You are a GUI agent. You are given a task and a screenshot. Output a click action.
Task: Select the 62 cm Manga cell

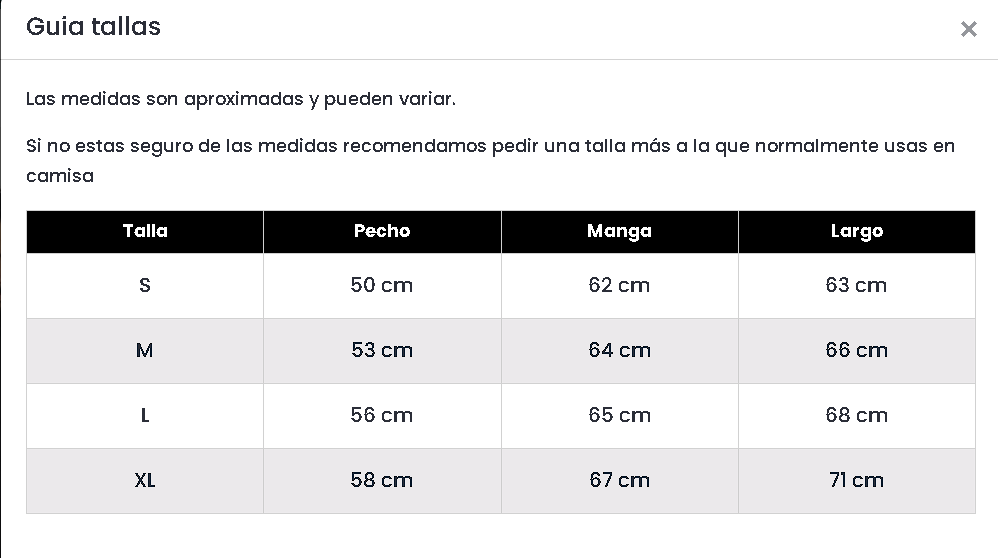tap(619, 285)
